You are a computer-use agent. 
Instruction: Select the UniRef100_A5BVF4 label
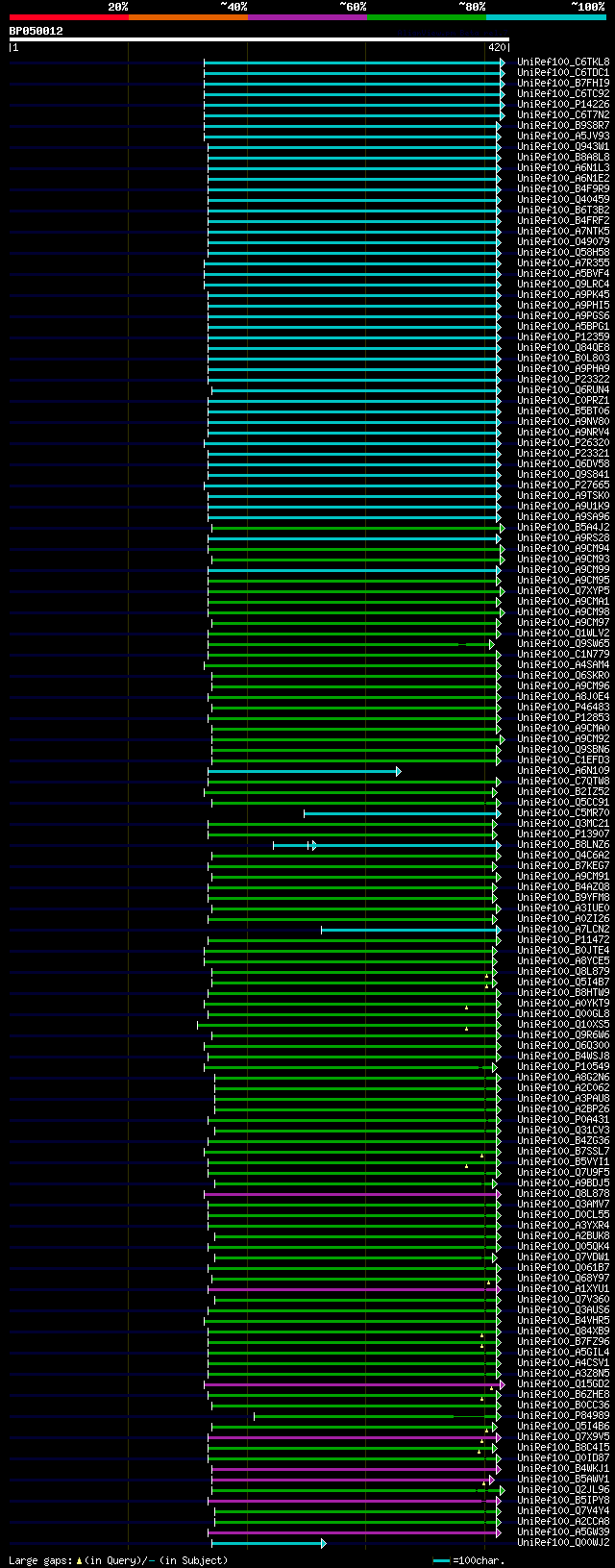coord(563,273)
